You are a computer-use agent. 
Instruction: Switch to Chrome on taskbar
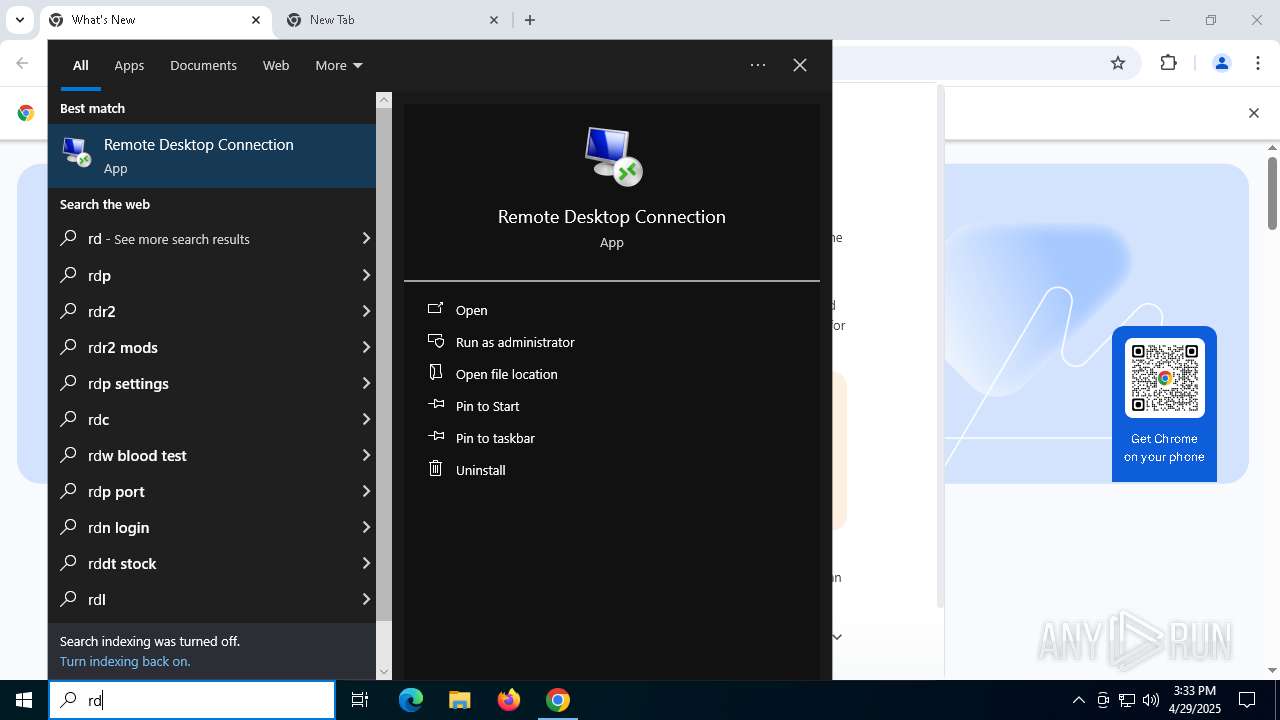(558, 700)
